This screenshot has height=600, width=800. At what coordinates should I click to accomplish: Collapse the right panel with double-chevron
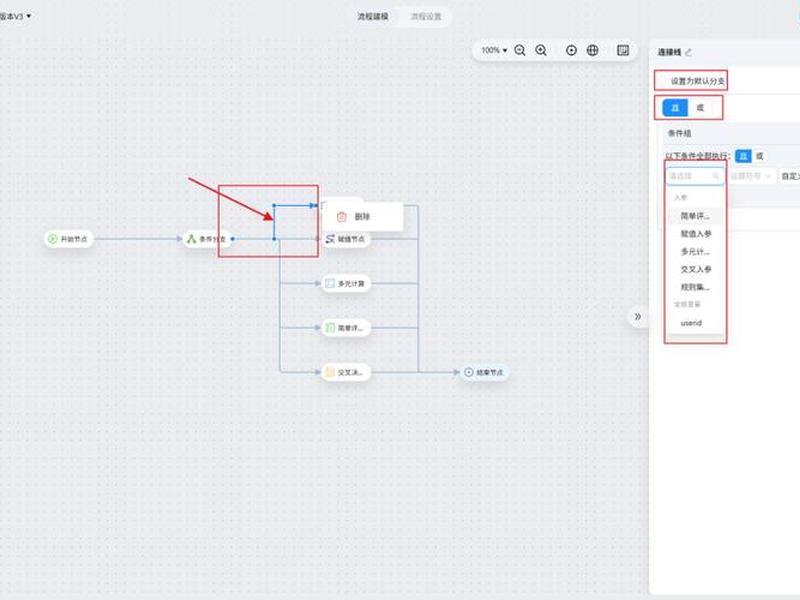pyautogui.click(x=638, y=316)
